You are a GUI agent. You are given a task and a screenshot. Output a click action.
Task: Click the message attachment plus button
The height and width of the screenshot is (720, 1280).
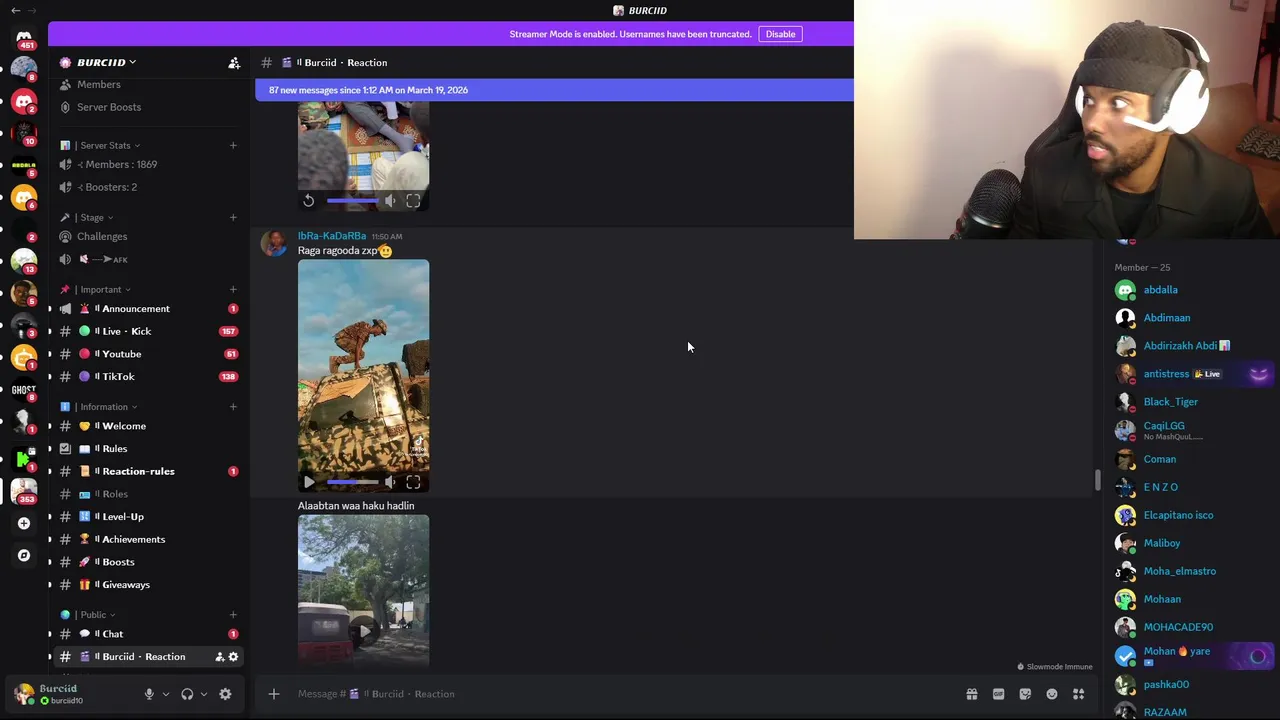[273, 694]
